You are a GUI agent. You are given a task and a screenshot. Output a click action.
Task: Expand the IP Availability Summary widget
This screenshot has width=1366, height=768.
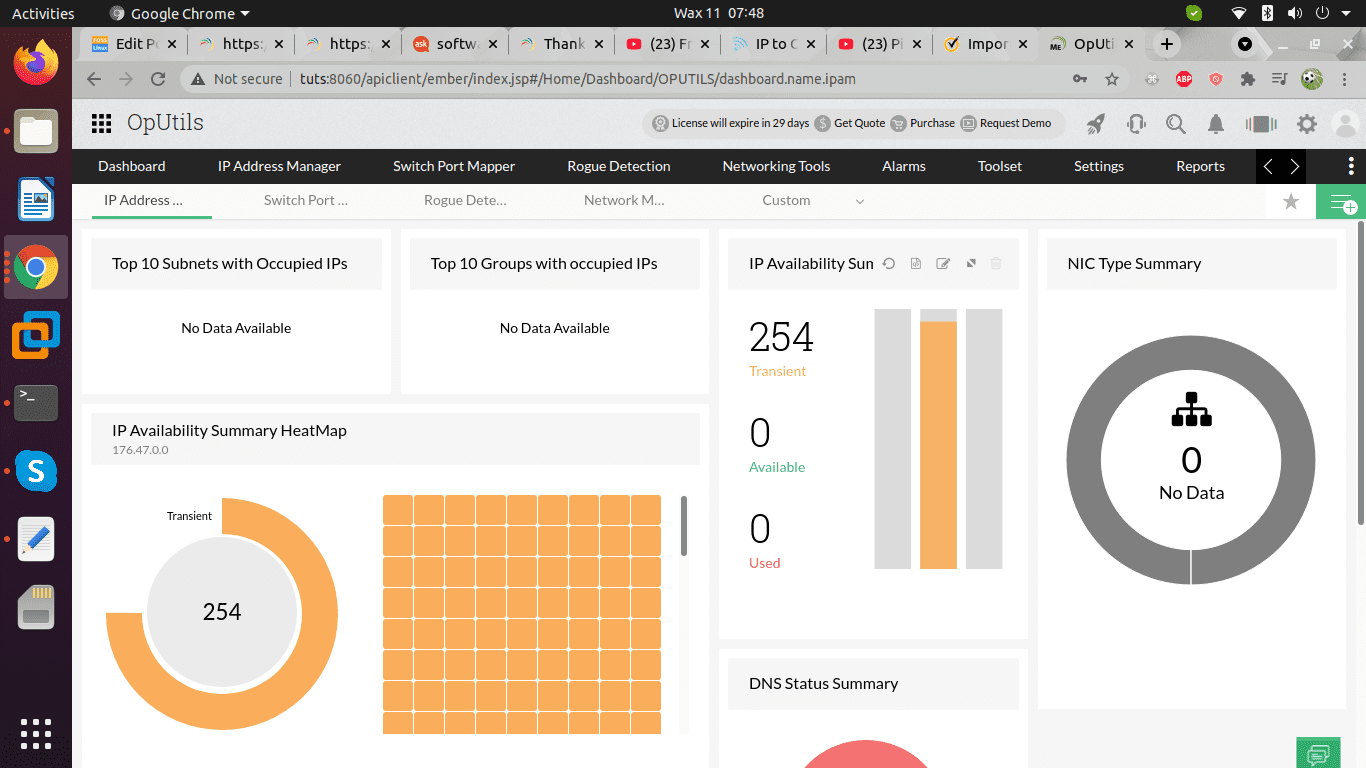969,264
